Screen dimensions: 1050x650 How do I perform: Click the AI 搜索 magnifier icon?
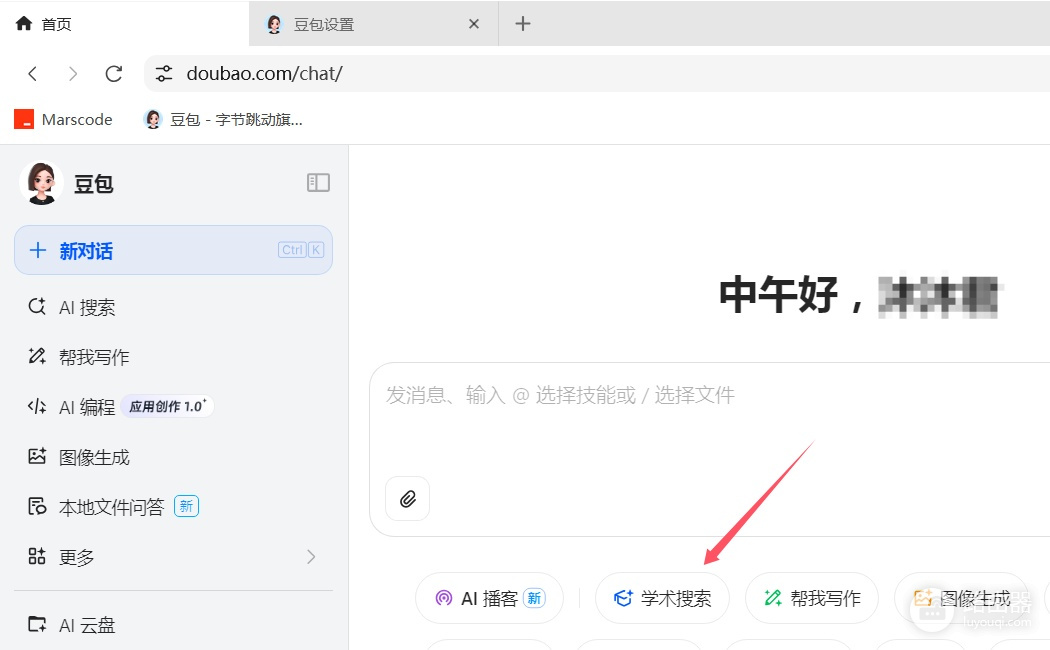tap(37, 307)
